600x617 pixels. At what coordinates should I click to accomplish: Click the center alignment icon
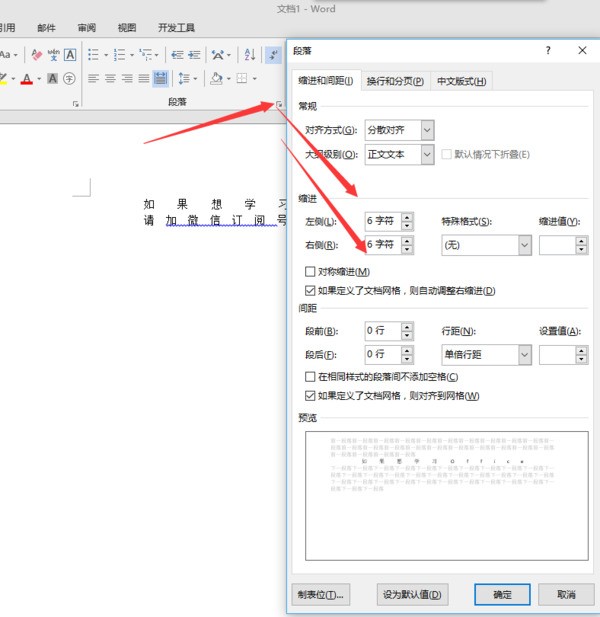tap(110, 78)
